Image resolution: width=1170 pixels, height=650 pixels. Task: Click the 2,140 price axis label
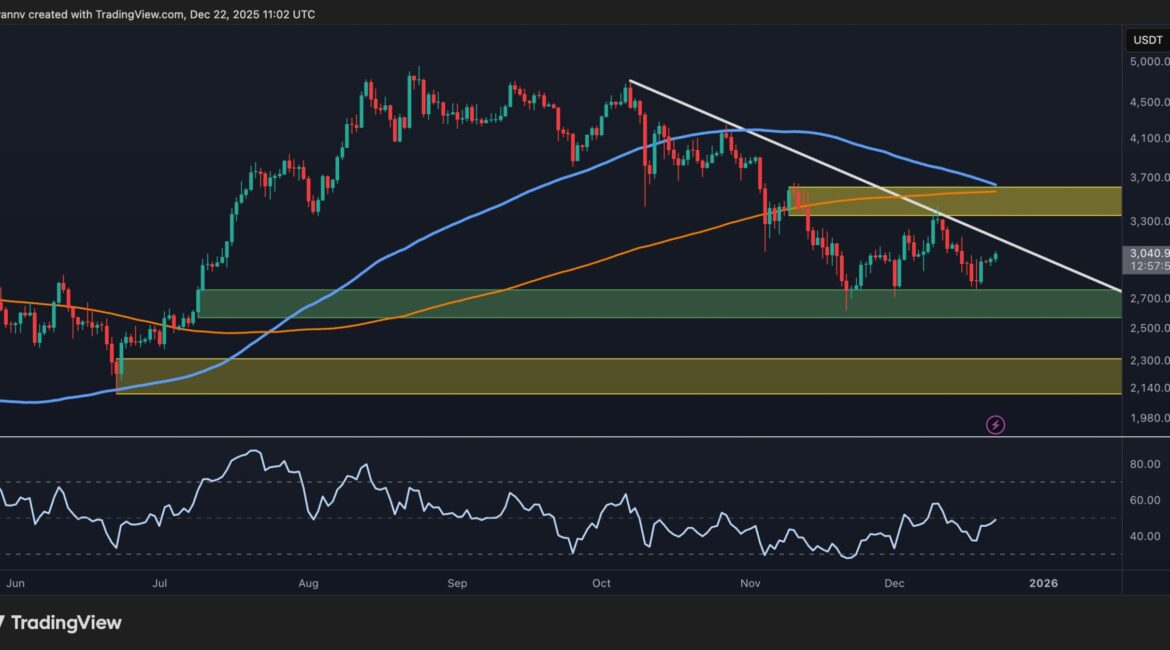tap(1144, 388)
